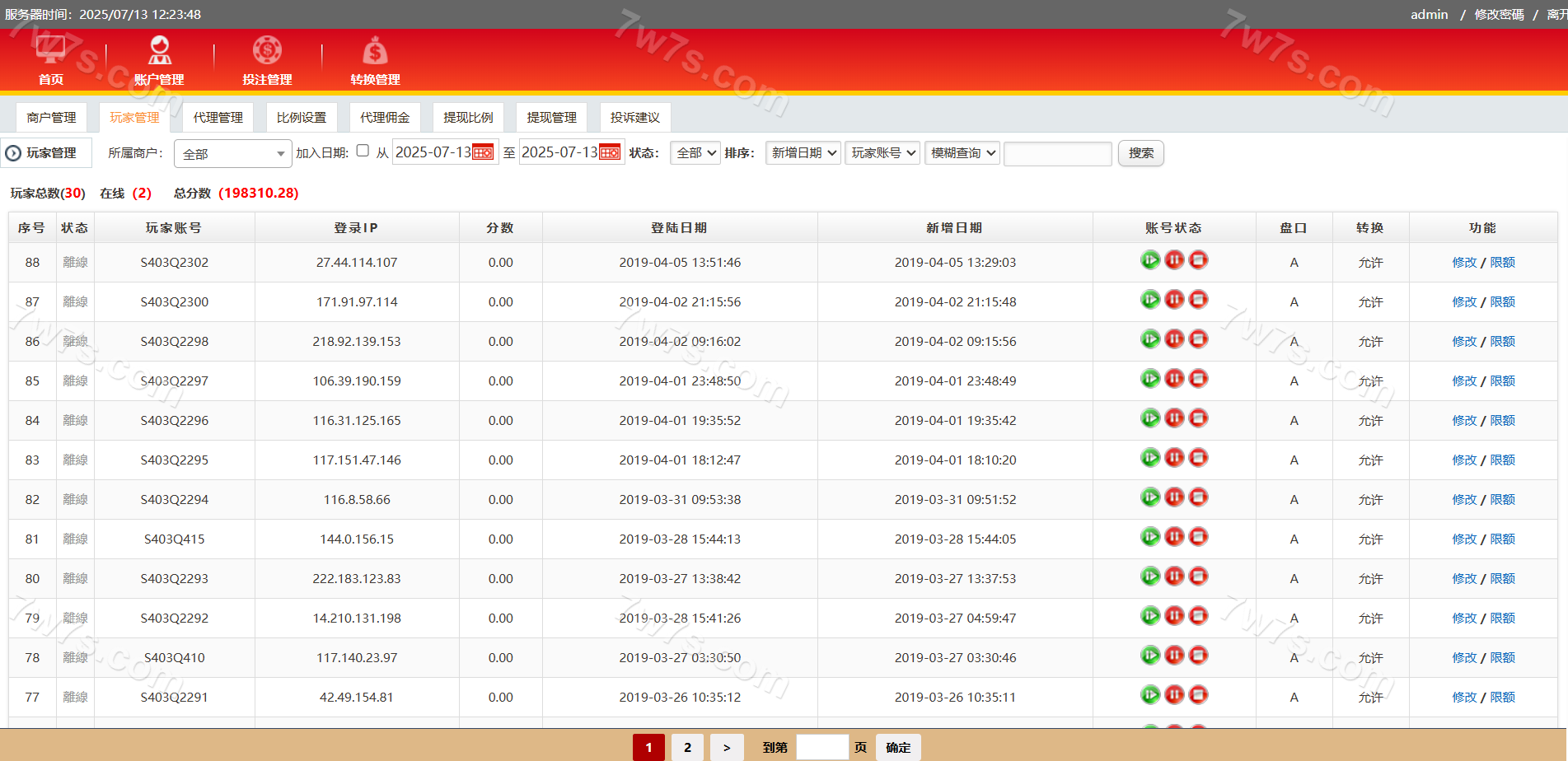Click red stop icon for player S403Q2298
This screenshot has height=761, width=1568.
pos(1199,339)
